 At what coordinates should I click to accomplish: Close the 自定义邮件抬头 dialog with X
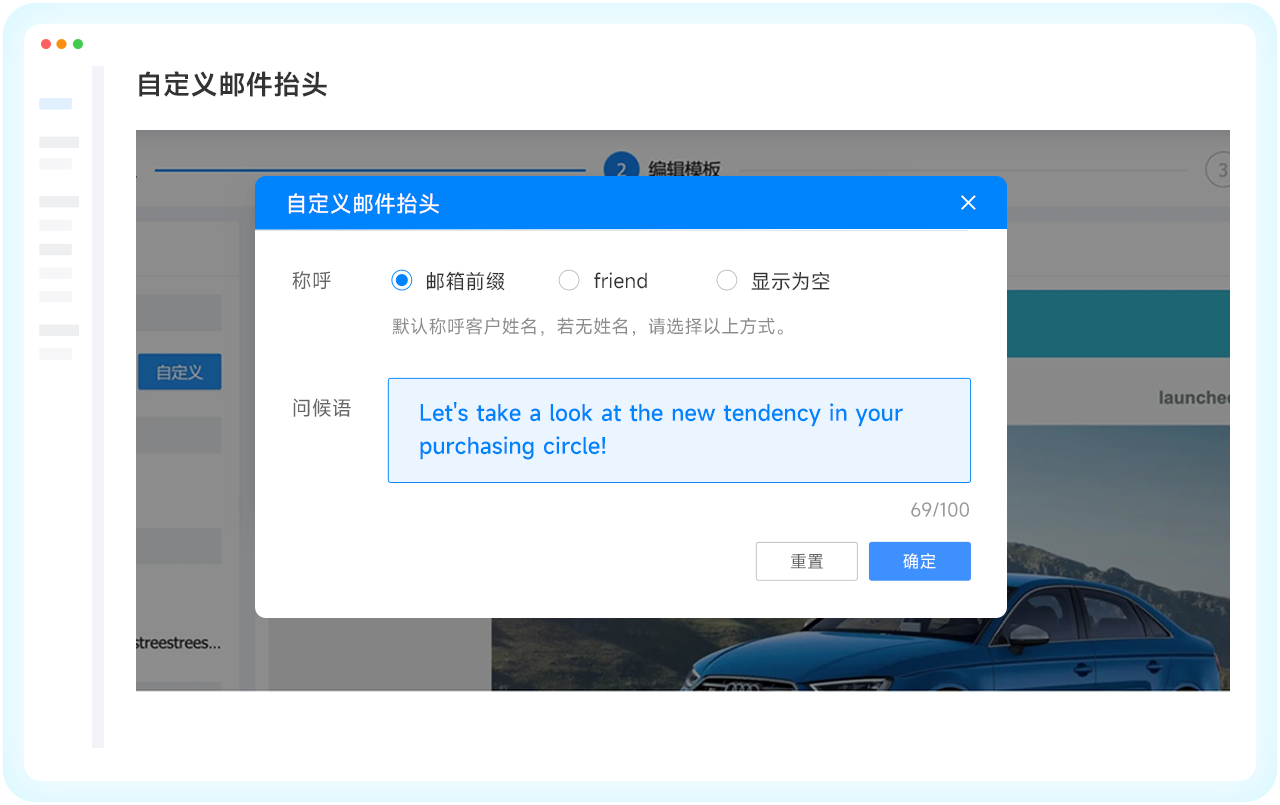[967, 203]
